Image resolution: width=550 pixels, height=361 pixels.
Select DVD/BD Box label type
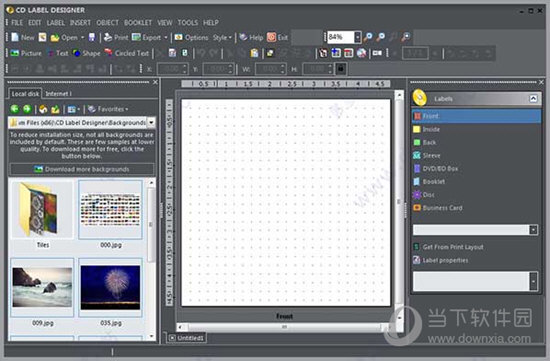tap(436, 168)
